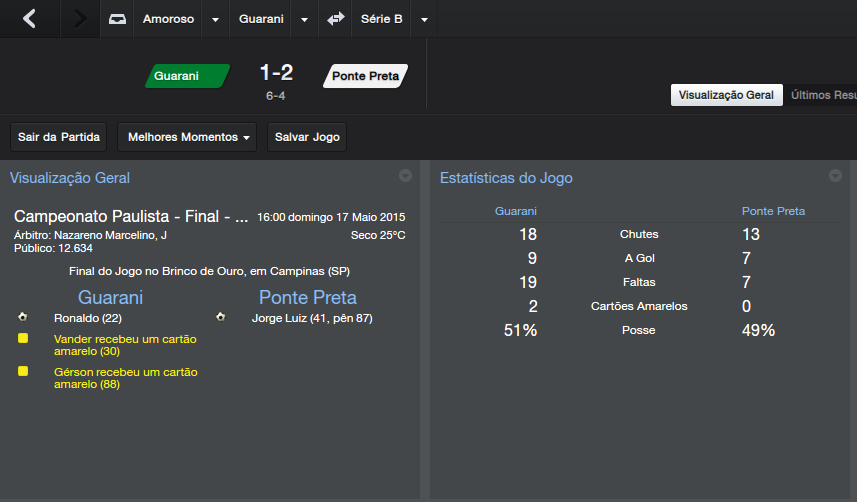The image size is (857, 502).
Task: Click the green Guarani team badge
Action: pyautogui.click(x=186, y=76)
